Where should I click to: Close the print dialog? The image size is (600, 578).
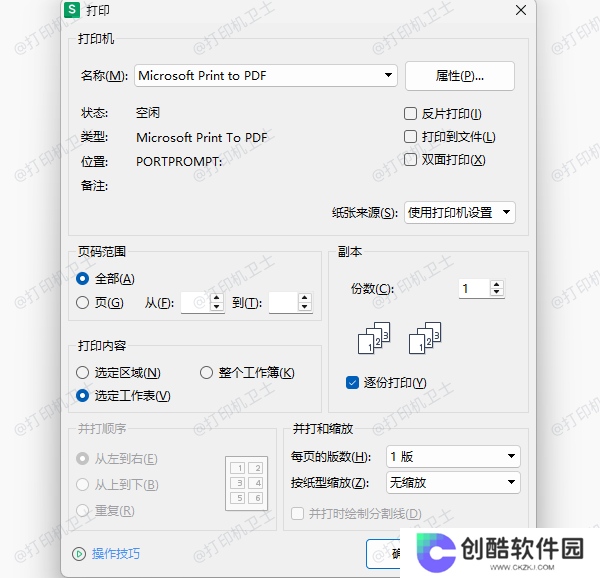(x=520, y=10)
